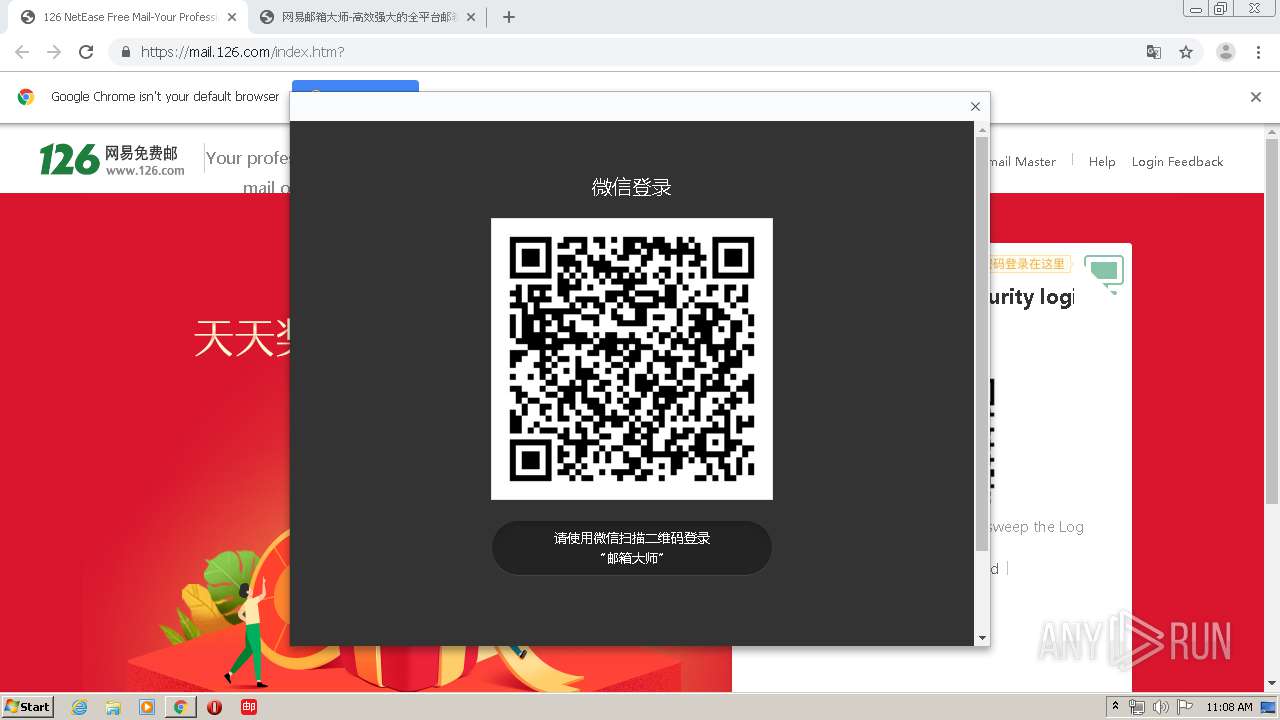This screenshot has width=1280, height=720.
Task: Click the dialog vertical scrollbar thumb
Action: coord(982,345)
